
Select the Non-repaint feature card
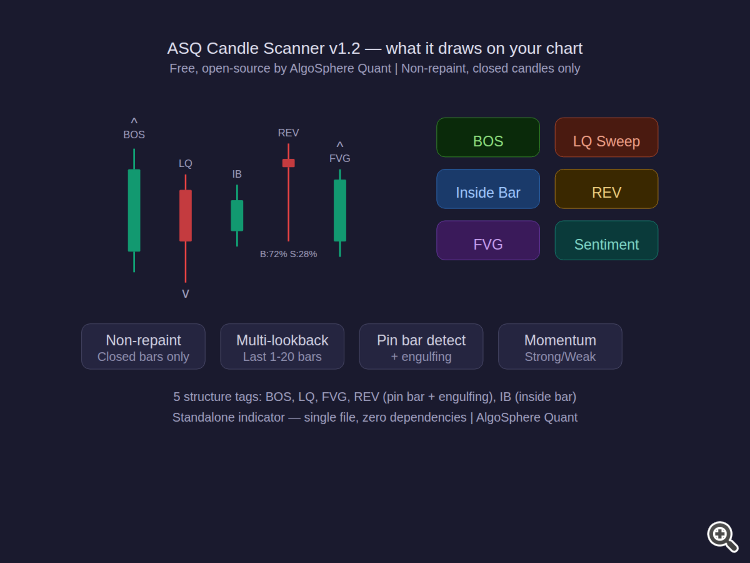pyautogui.click(x=143, y=347)
